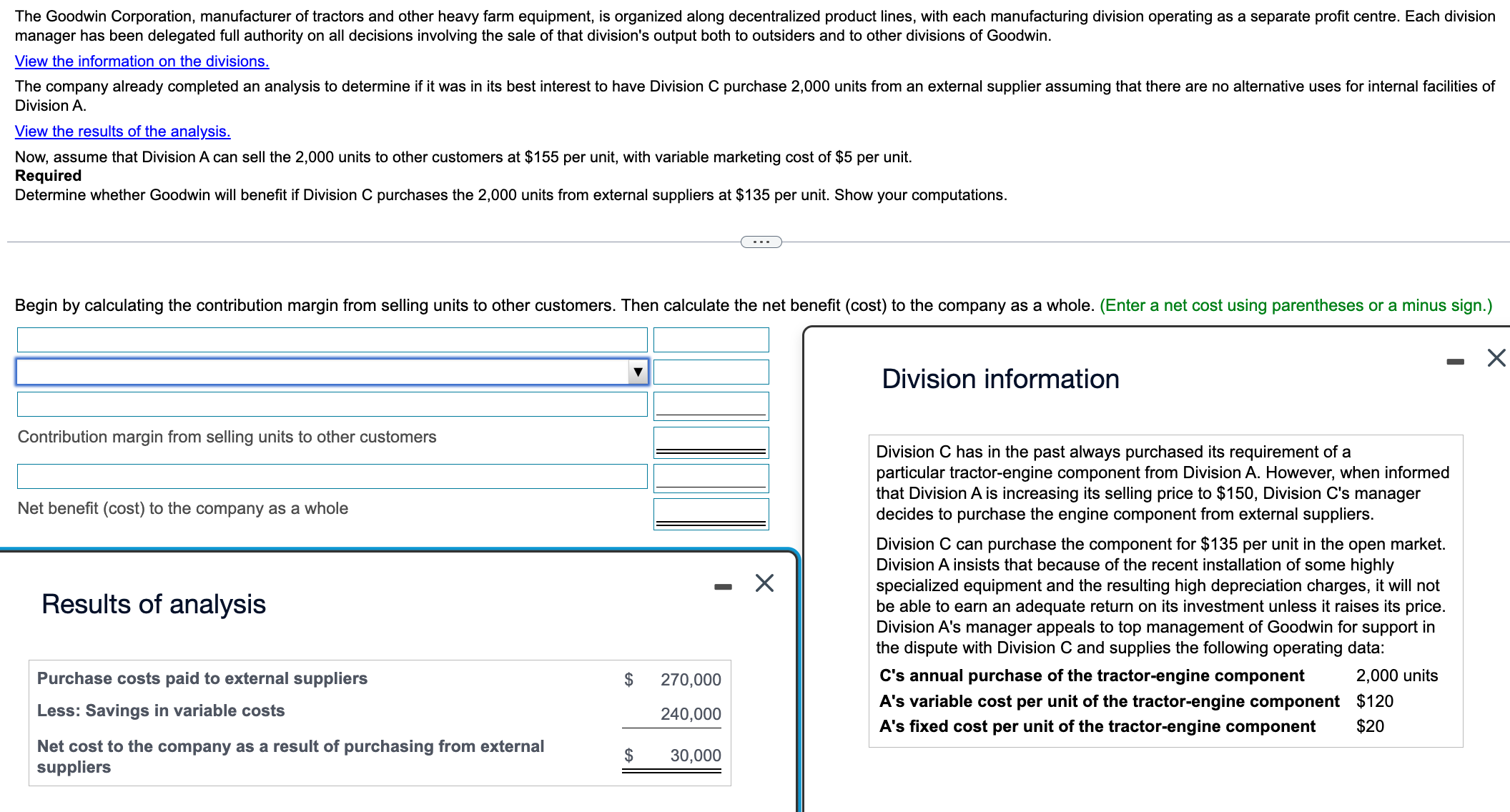Click the Results of analysis heading
This screenshot has height=812, width=1510.
[x=154, y=604]
